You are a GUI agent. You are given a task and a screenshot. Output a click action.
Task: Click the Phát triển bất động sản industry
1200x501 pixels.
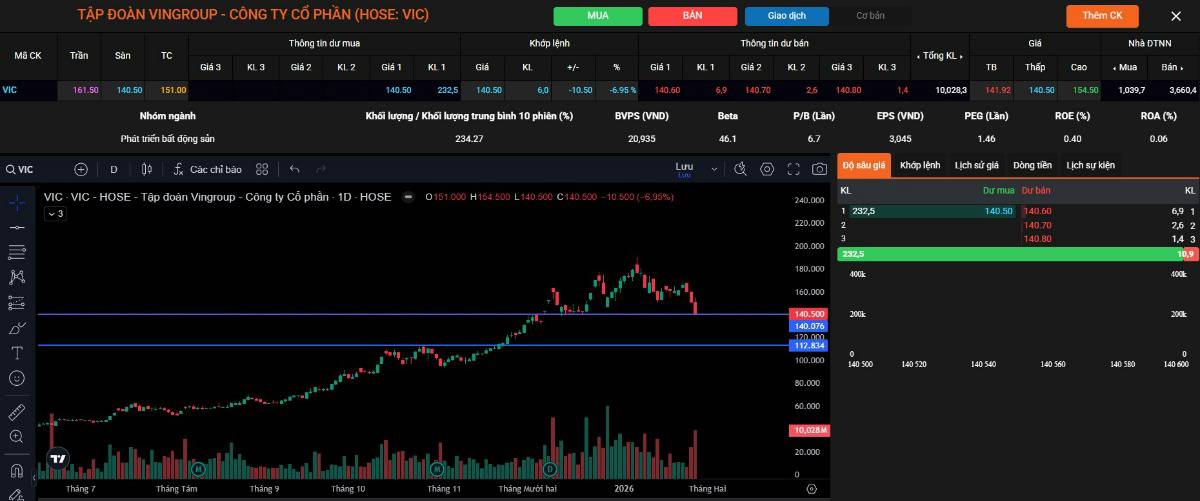[168, 138]
